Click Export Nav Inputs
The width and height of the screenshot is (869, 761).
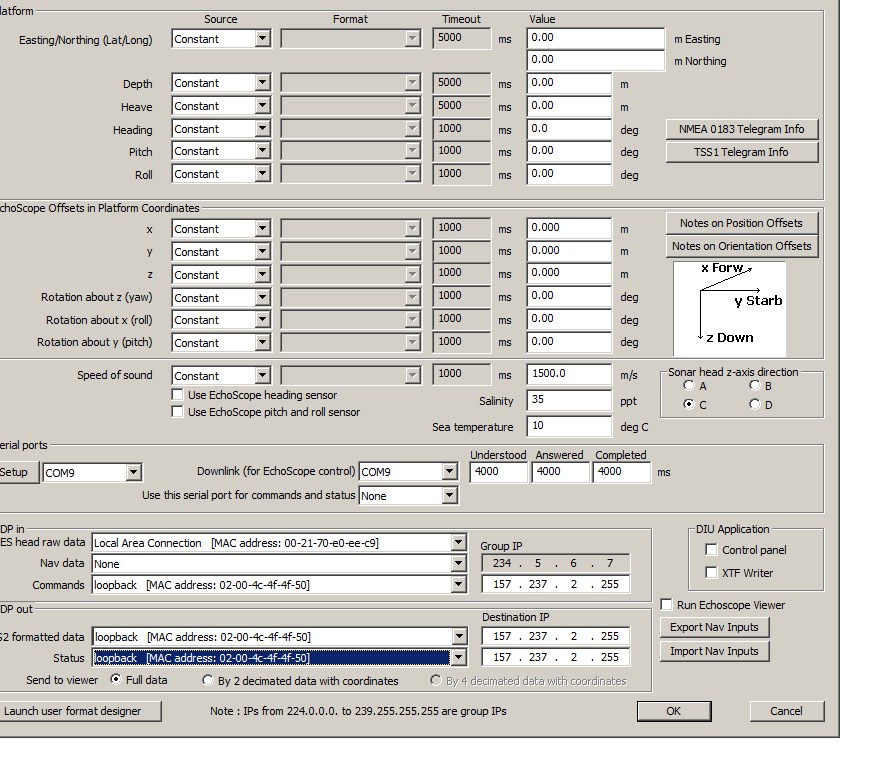click(714, 628)
